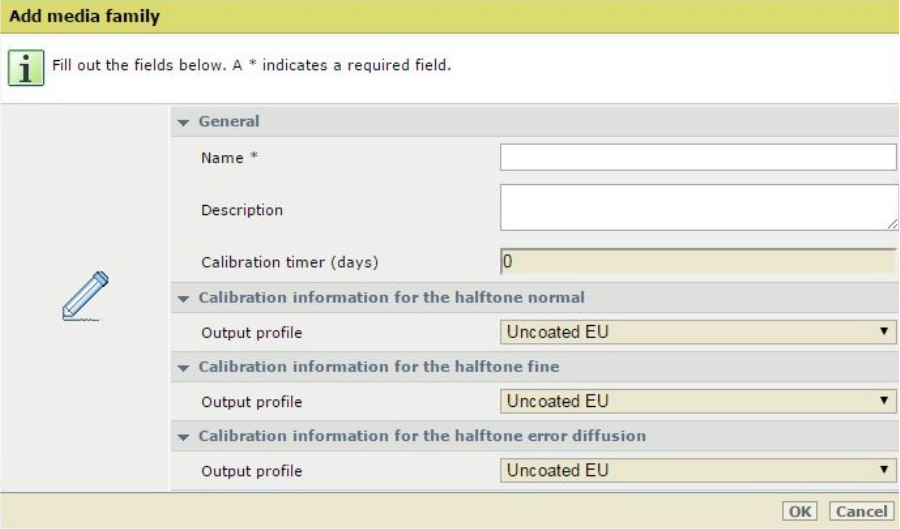The height and width of the screenshot is (529, 900).
Task: Collapse the halftone error diffusion section
Action: pyautogui.click(x=184, y=436)
